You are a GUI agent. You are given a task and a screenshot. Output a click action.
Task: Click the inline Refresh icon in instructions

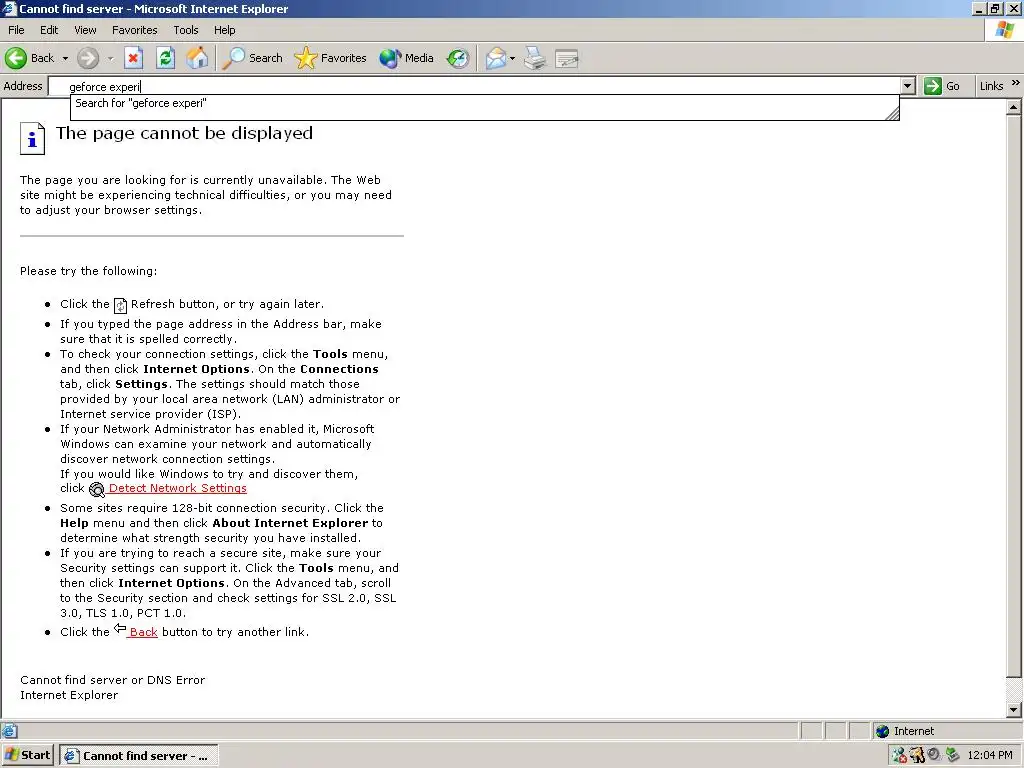(120, 305)
